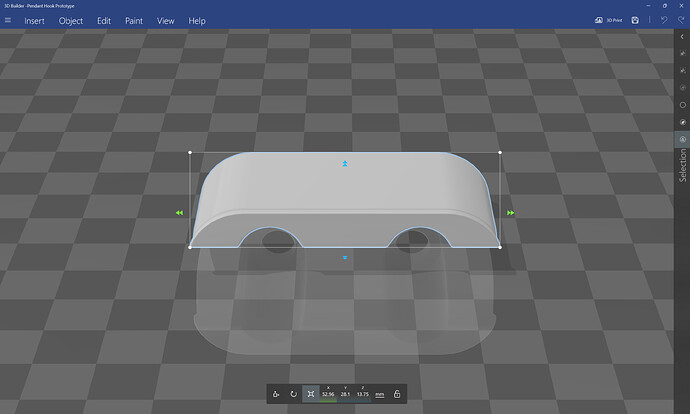Open the Help menu
This screenshot has height=414, width=690.
(197, 20)
